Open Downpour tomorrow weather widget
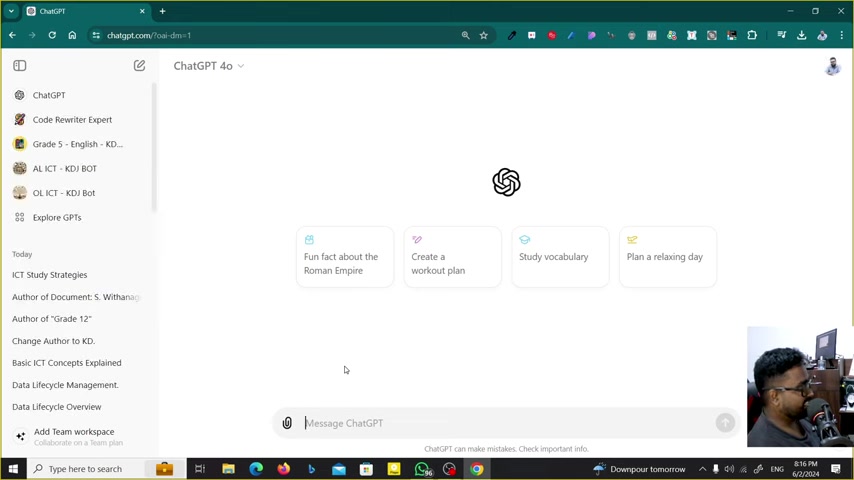Screen dimensions: 854x480 tap(640, 469)
